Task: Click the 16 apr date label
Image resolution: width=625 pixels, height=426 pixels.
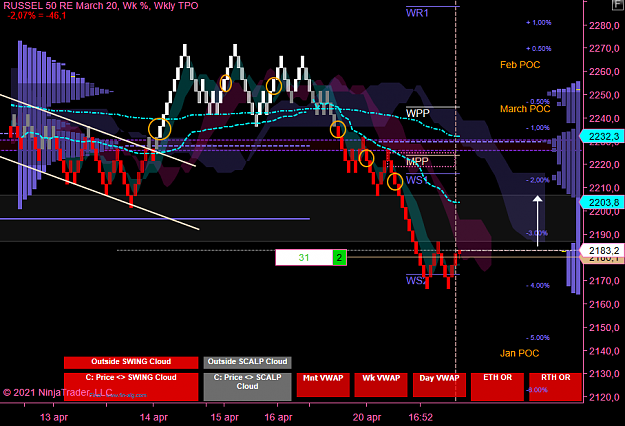Action: [x=278, y=417]
